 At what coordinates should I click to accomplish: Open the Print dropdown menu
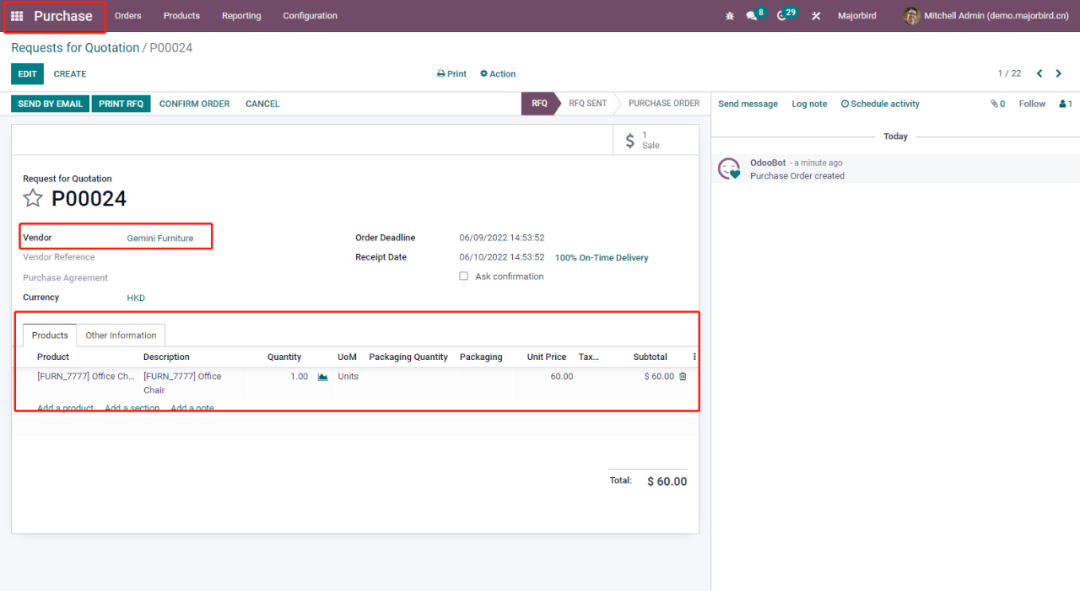452,74
